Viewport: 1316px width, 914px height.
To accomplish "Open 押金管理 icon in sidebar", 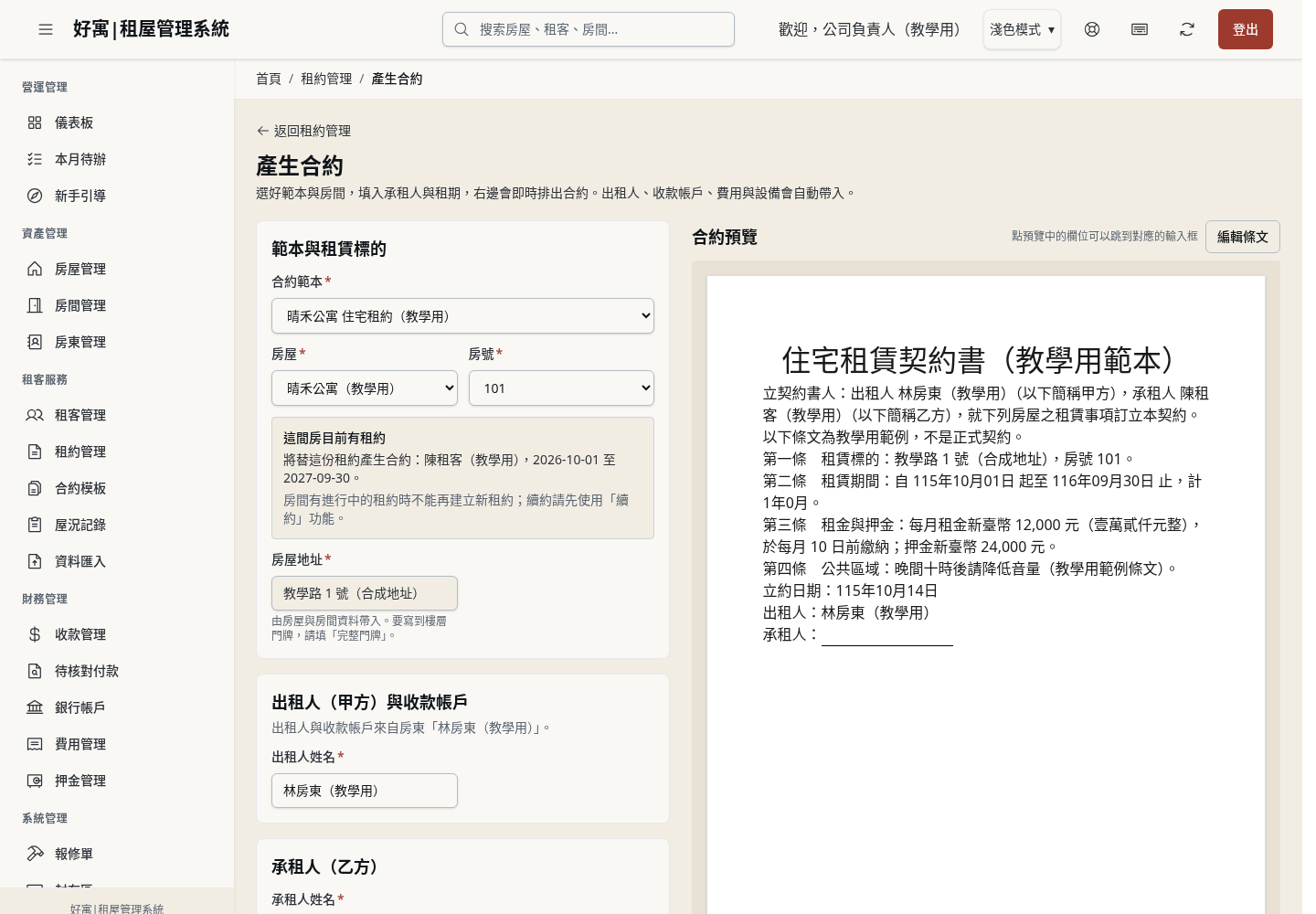I will (35, 781).
